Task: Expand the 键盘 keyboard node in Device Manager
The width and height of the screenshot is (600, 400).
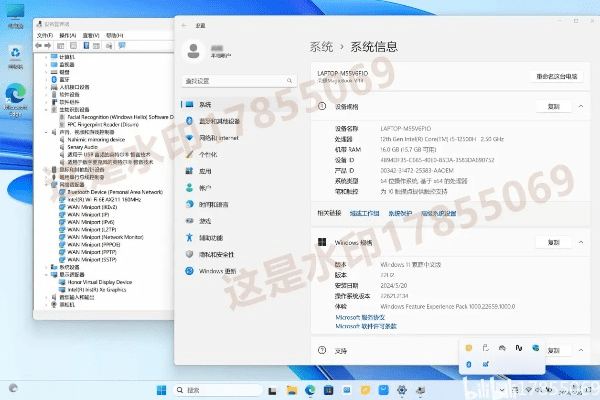Action: point(46,72)
